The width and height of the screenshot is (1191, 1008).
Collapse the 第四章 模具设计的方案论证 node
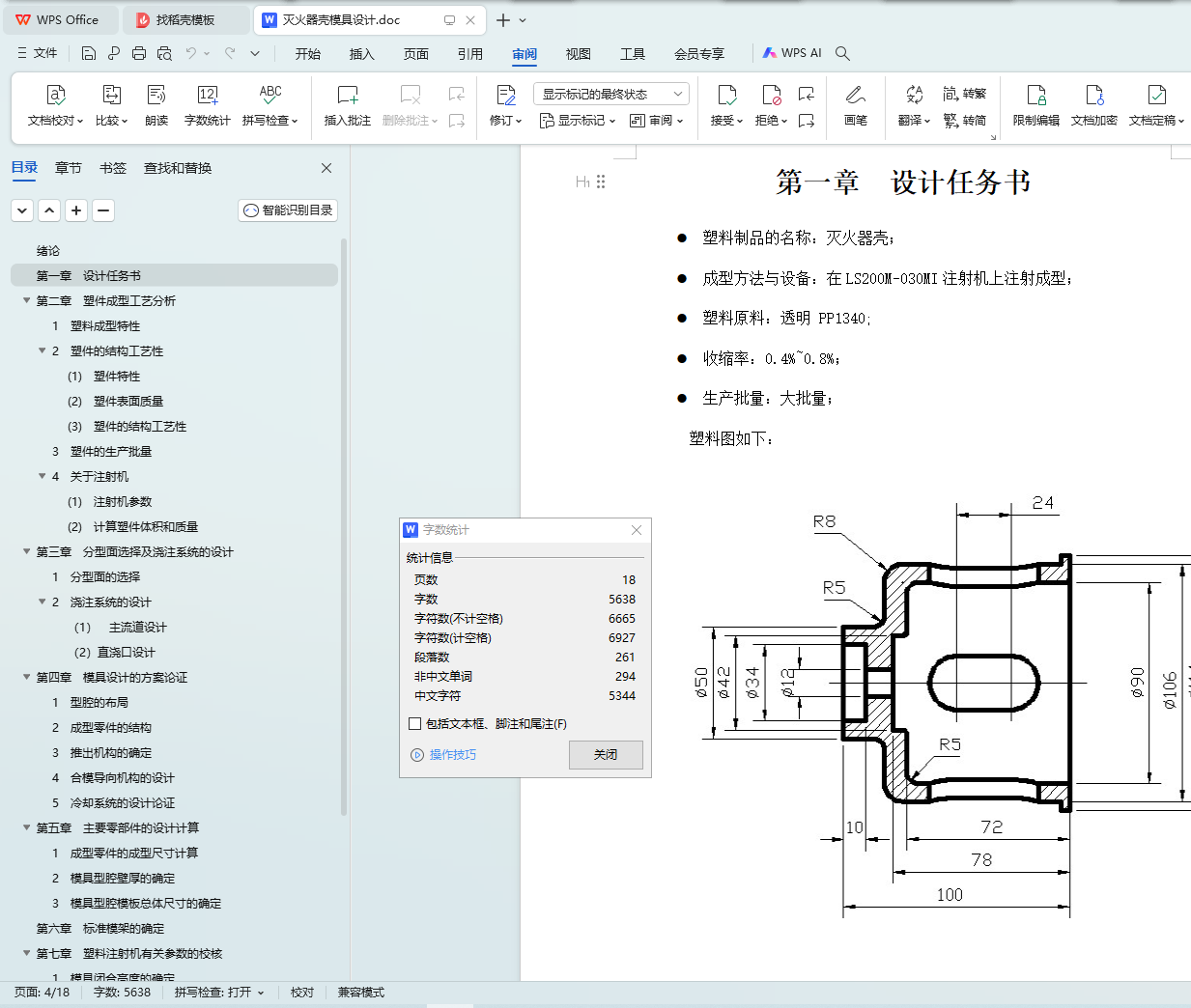pyautogui.click(x=27, y=677)
